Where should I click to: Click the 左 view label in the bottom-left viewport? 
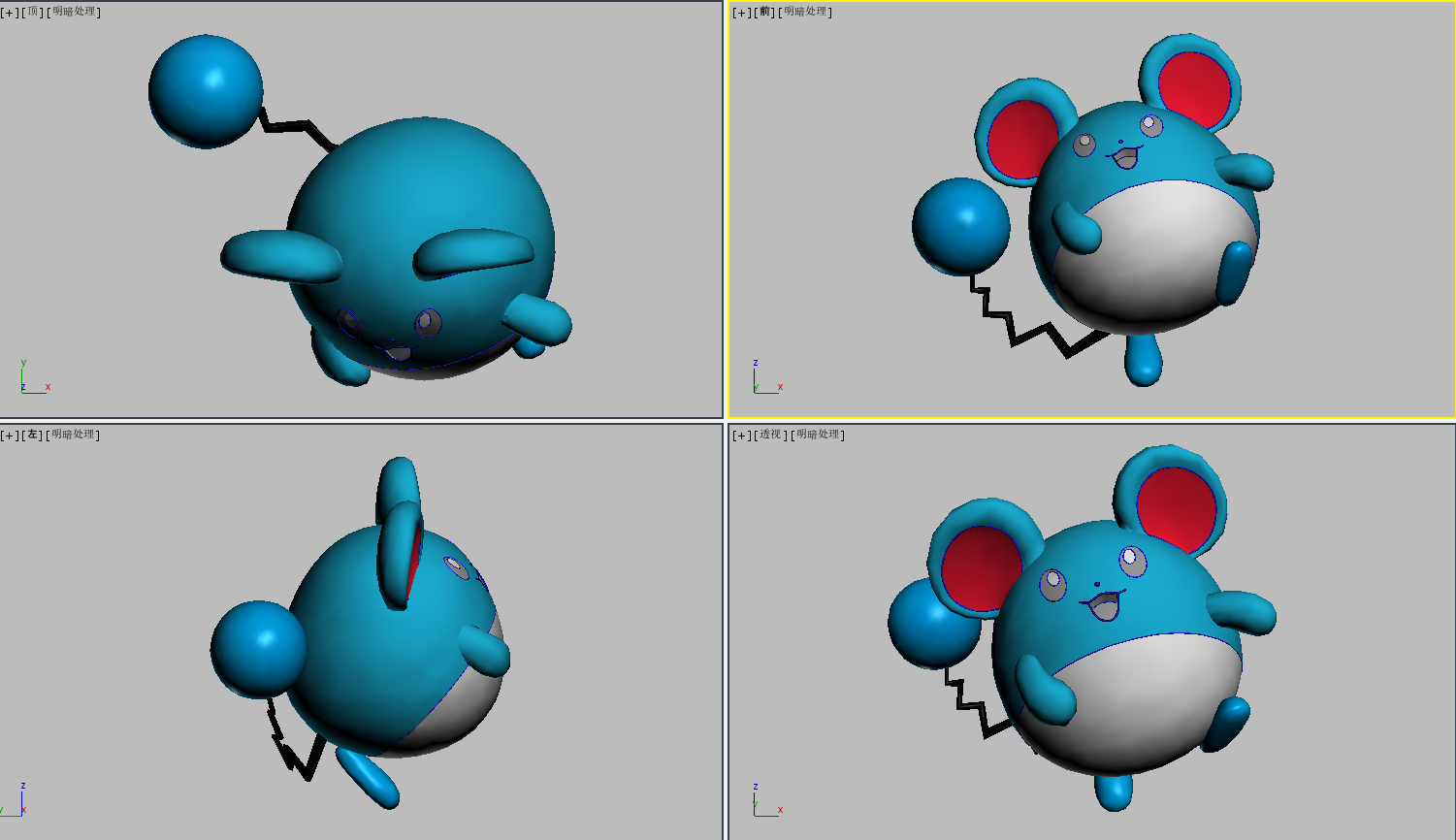[x=33, y=436]
